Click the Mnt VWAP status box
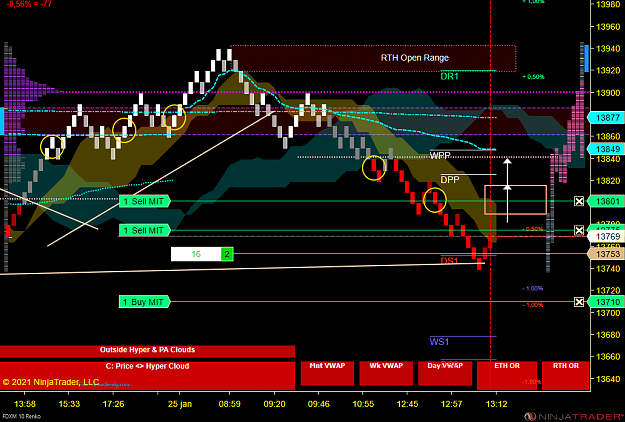This screenshot has height=422, width=625. [327, 373]
